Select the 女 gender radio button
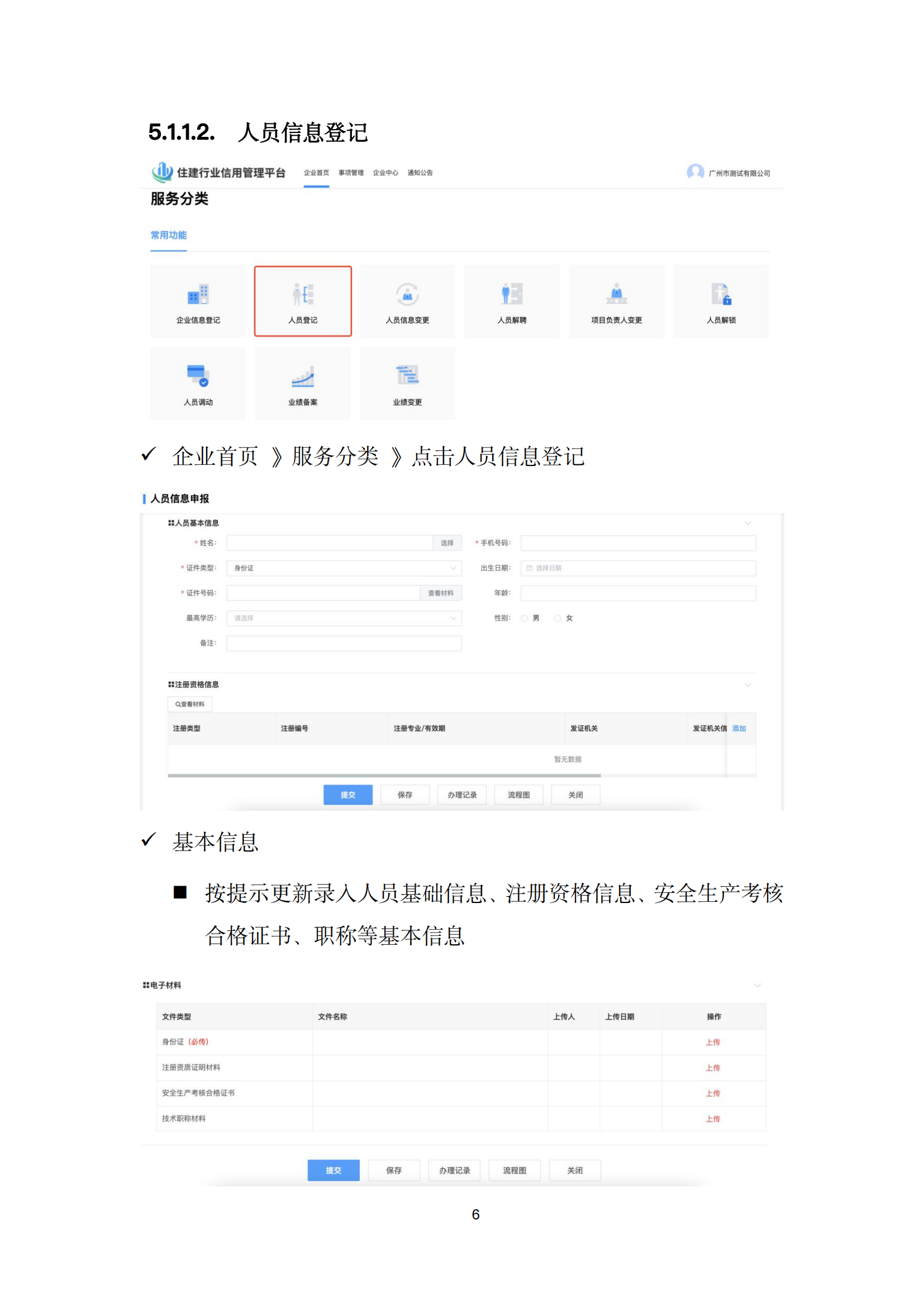 (x=558, y=618)
